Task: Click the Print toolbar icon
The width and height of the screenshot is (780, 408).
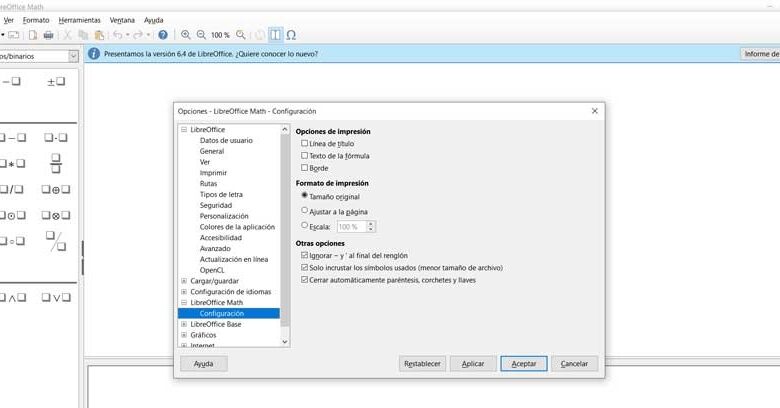Action: (x=48, y=35)
